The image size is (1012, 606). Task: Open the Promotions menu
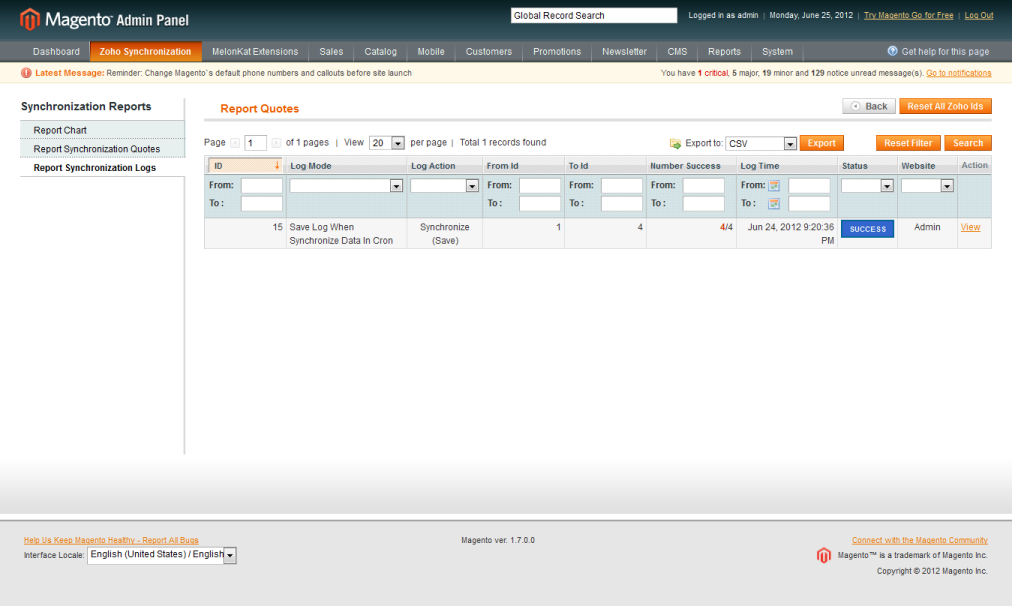coord(557,52)
